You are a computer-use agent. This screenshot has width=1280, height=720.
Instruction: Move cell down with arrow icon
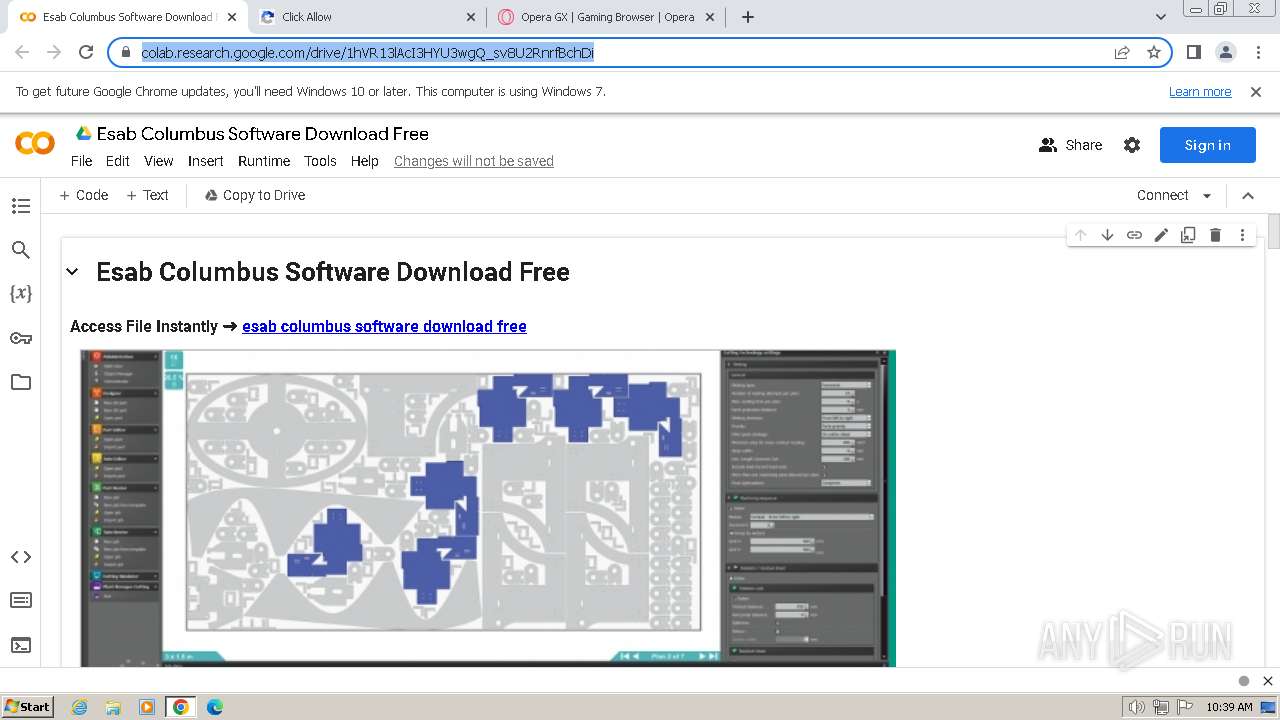coord(1107,235)
